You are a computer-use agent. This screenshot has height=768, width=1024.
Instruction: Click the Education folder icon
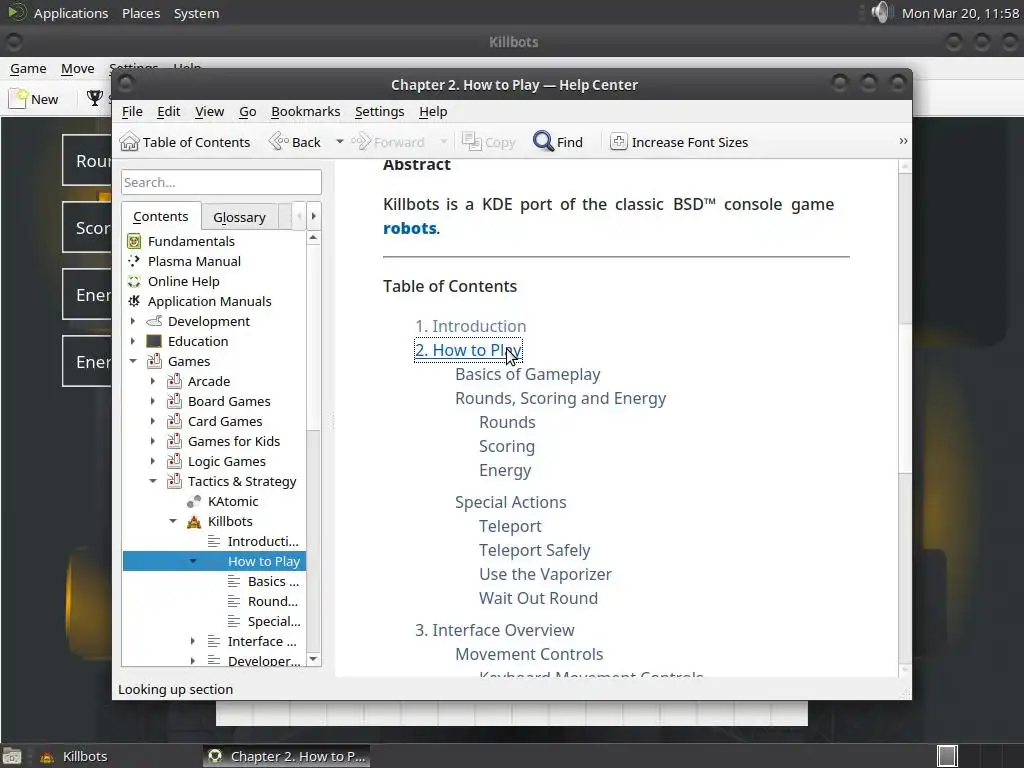pyautogui.click(x=154, y=342)
